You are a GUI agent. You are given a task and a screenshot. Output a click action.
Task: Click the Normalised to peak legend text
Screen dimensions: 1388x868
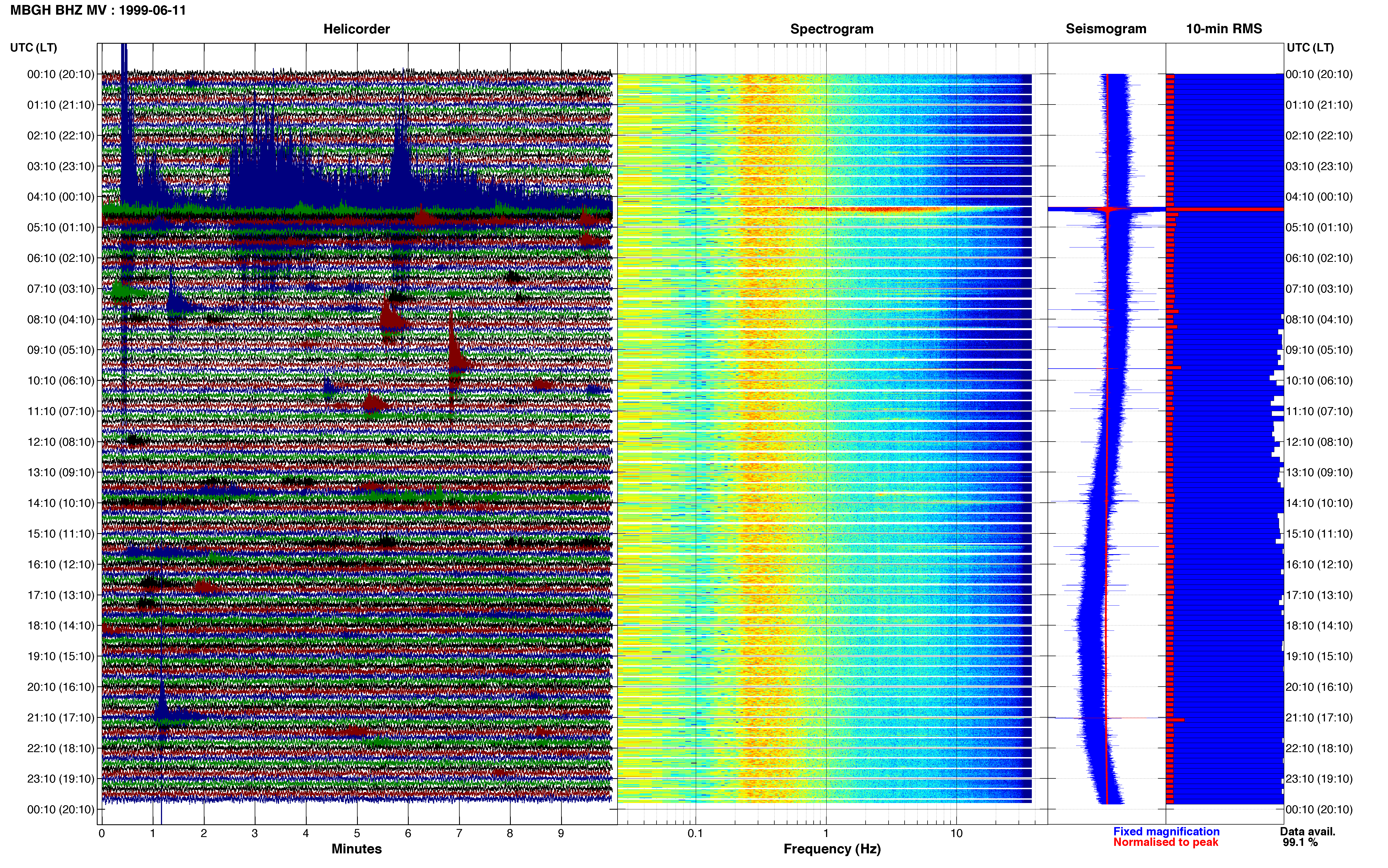pos(1166,842)
